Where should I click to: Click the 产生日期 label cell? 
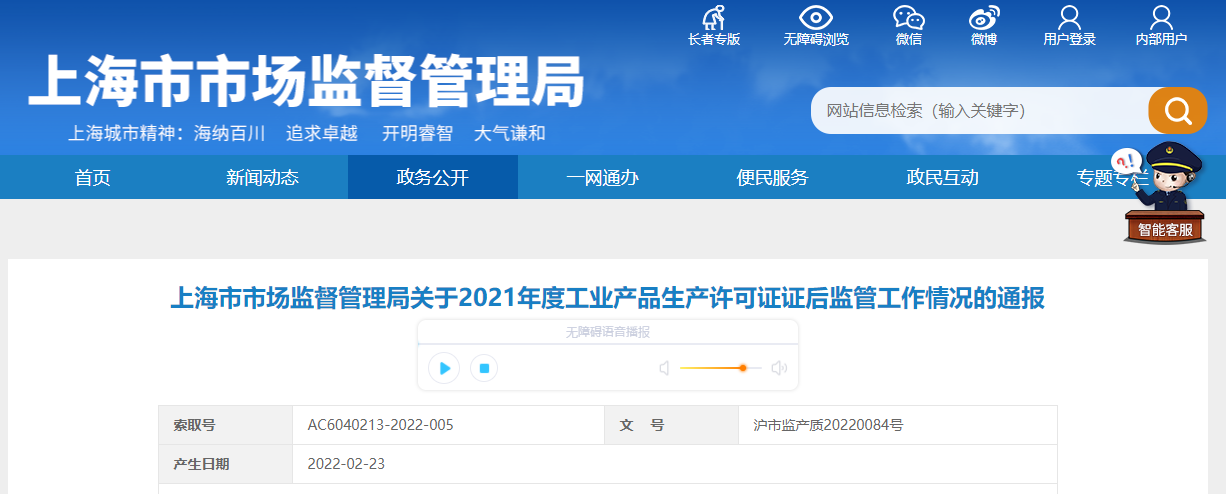[x=225, y=464]
